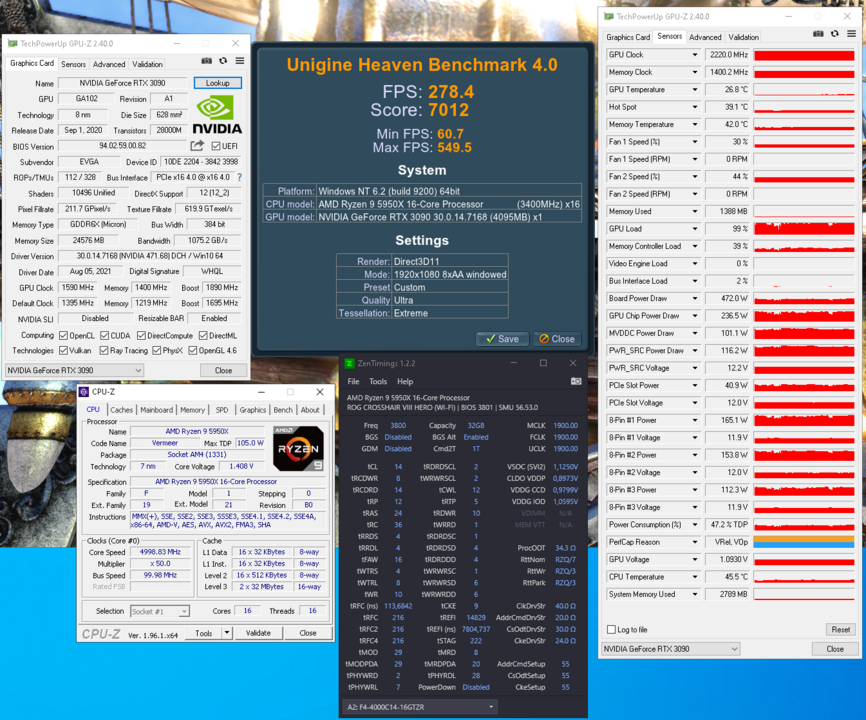Toggle the PhysX checkbox
The height and width of the screenshot is (720, 866).
(157, 351)
